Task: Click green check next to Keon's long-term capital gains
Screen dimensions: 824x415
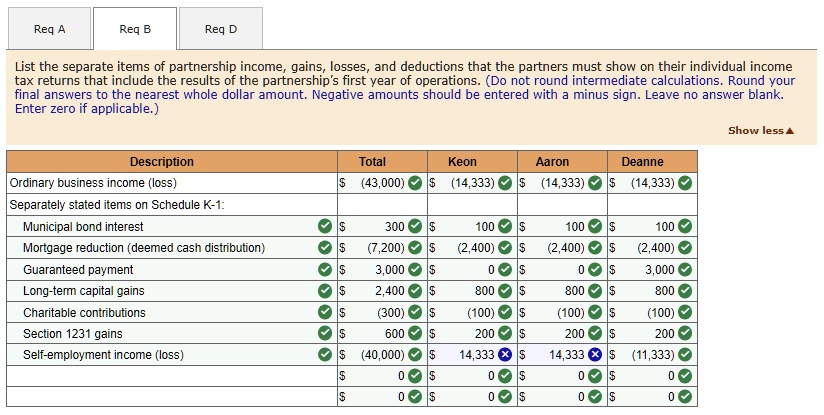Action: [506, 291]
